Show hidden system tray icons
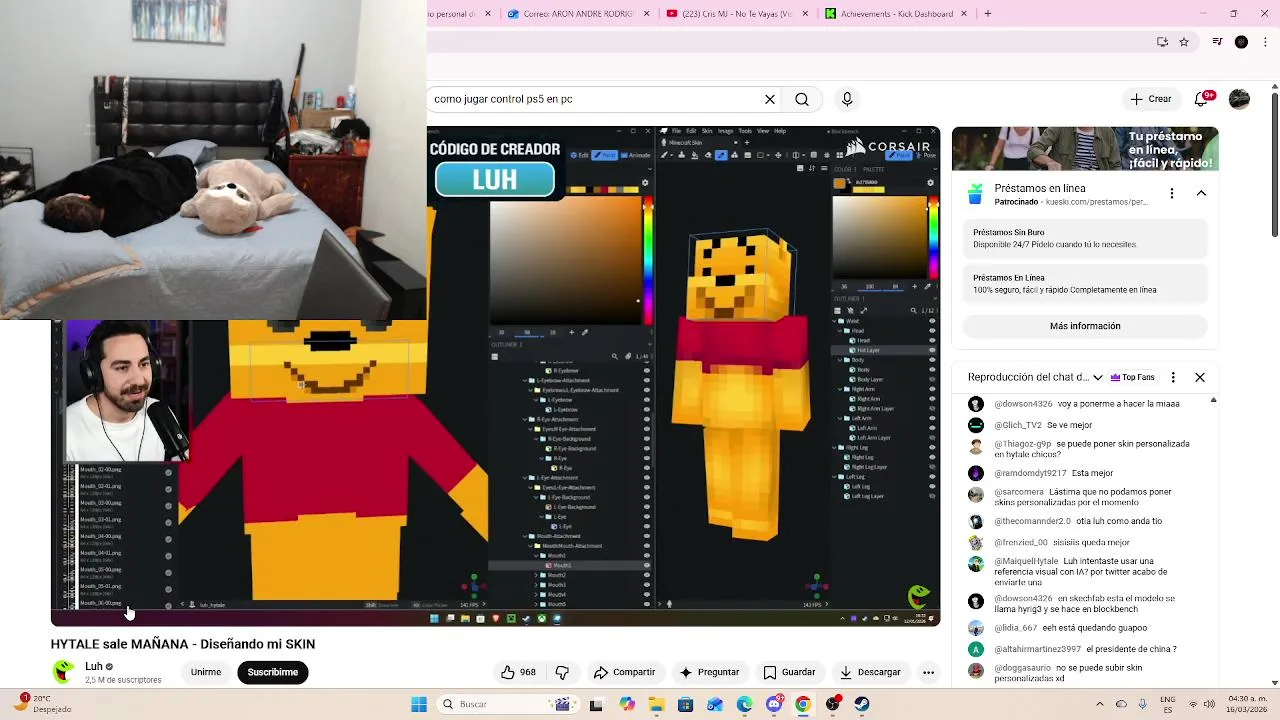 [x=1100, y=704]
